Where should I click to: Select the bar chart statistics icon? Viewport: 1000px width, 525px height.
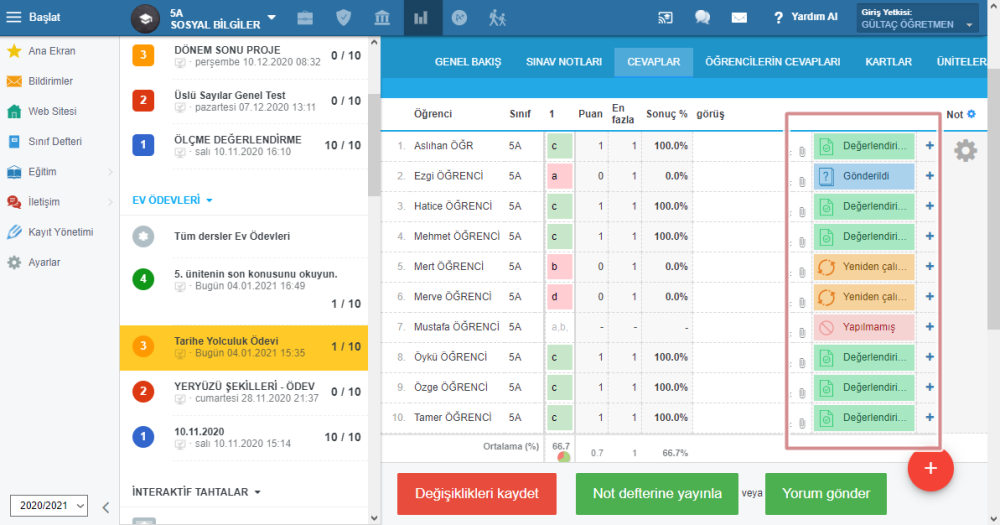(421, 18)
